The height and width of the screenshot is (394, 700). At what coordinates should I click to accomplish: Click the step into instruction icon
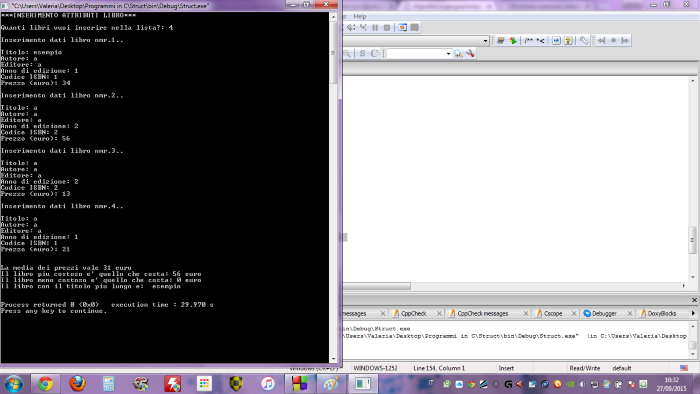(x=363, y=28)
